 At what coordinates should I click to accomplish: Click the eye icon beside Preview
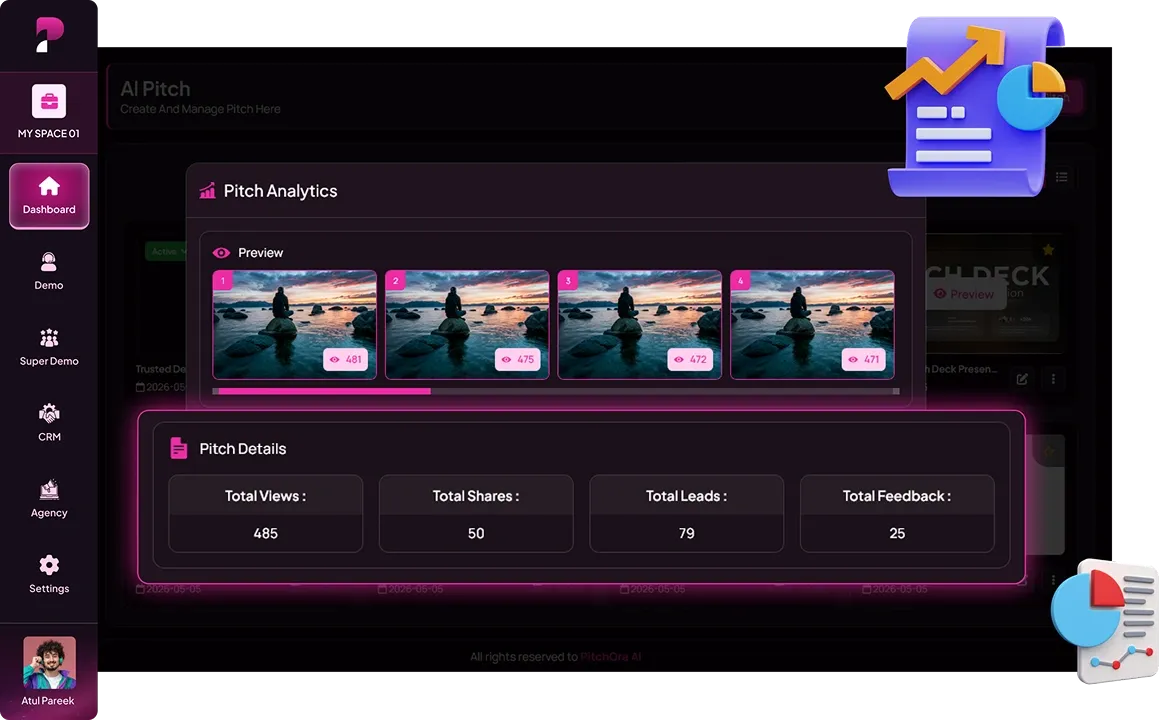pyautogui.click(x=222, y=253)
